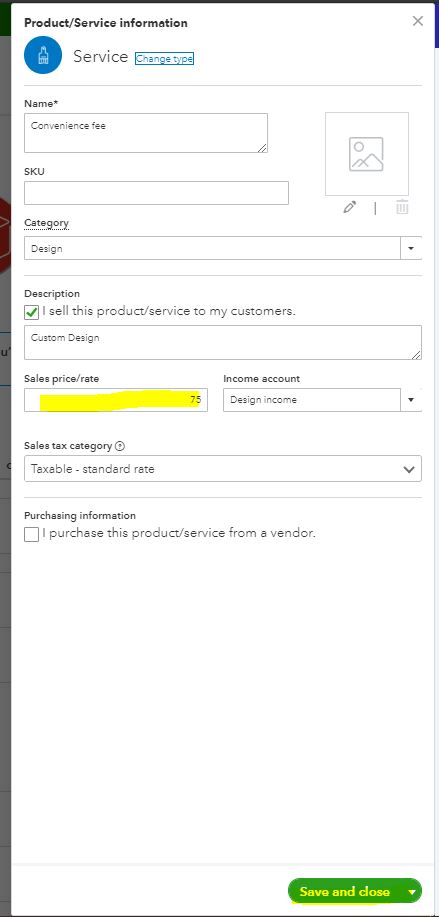Viewport: 439px width, 917px height.
Task: Click the pencil edit image icon
Action: [350, 207]
